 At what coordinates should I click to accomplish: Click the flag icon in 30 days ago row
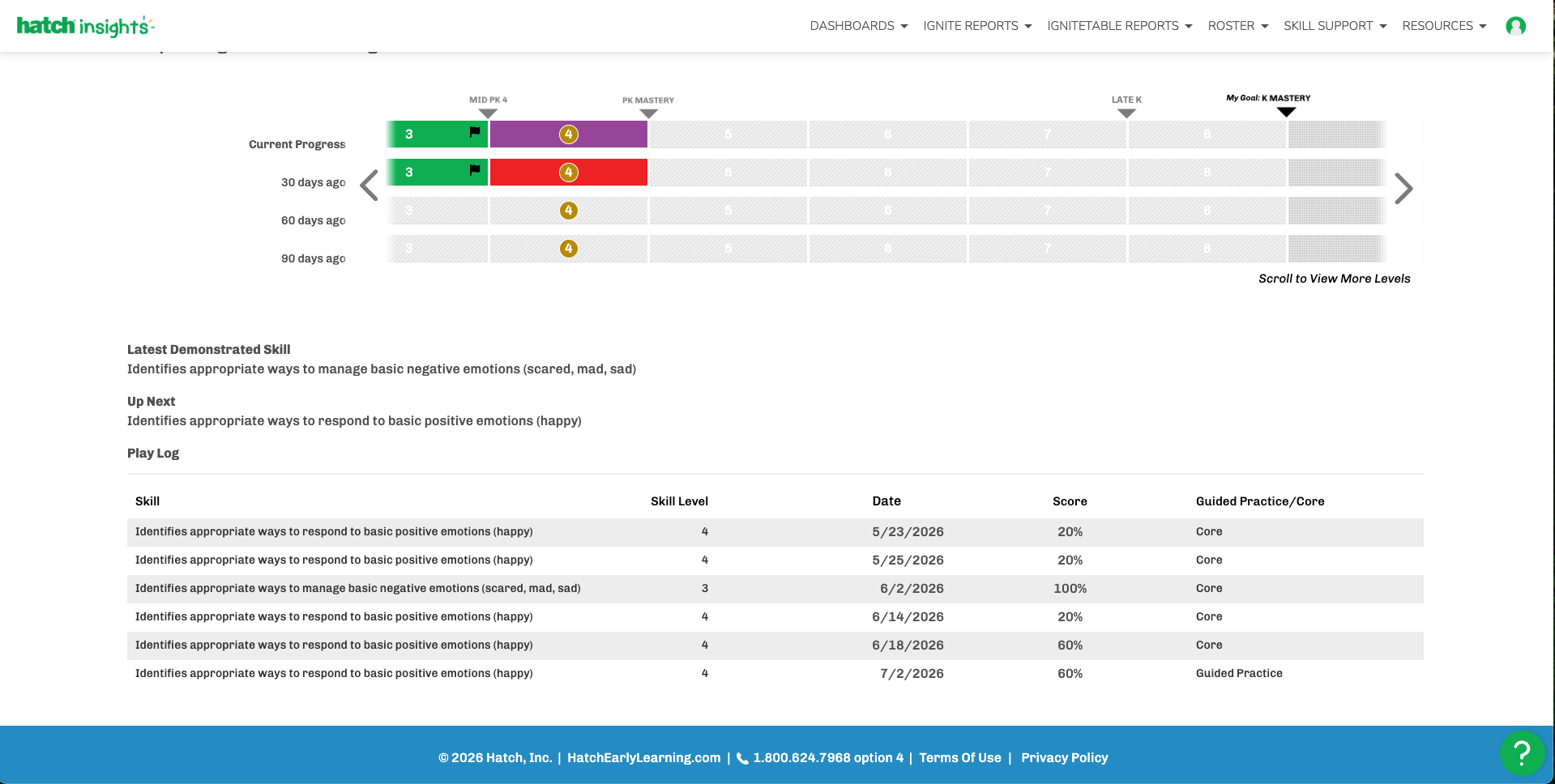click(475, 170)
